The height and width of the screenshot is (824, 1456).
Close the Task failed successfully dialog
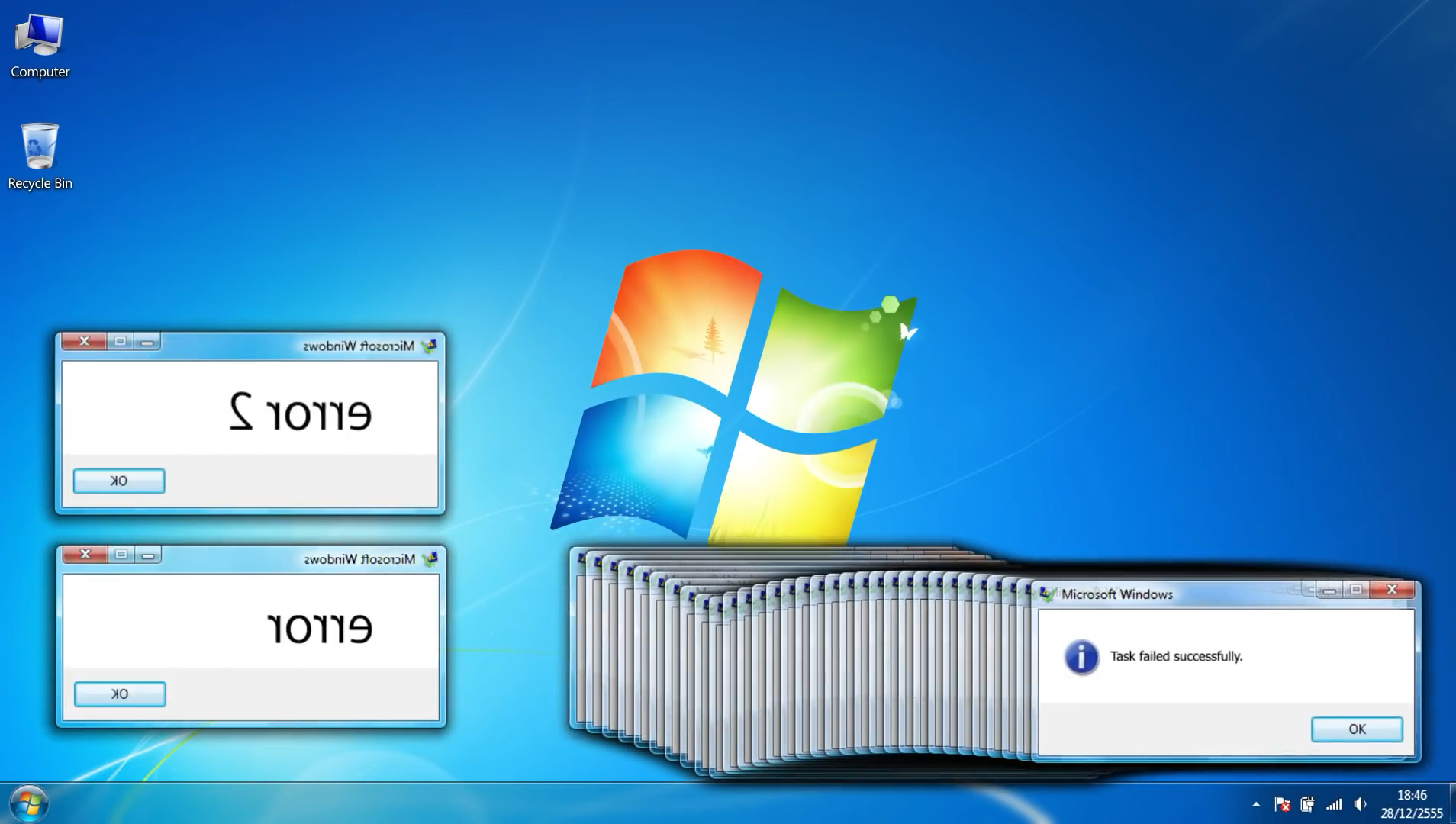pyautogui.click(x=1393, y=589)
